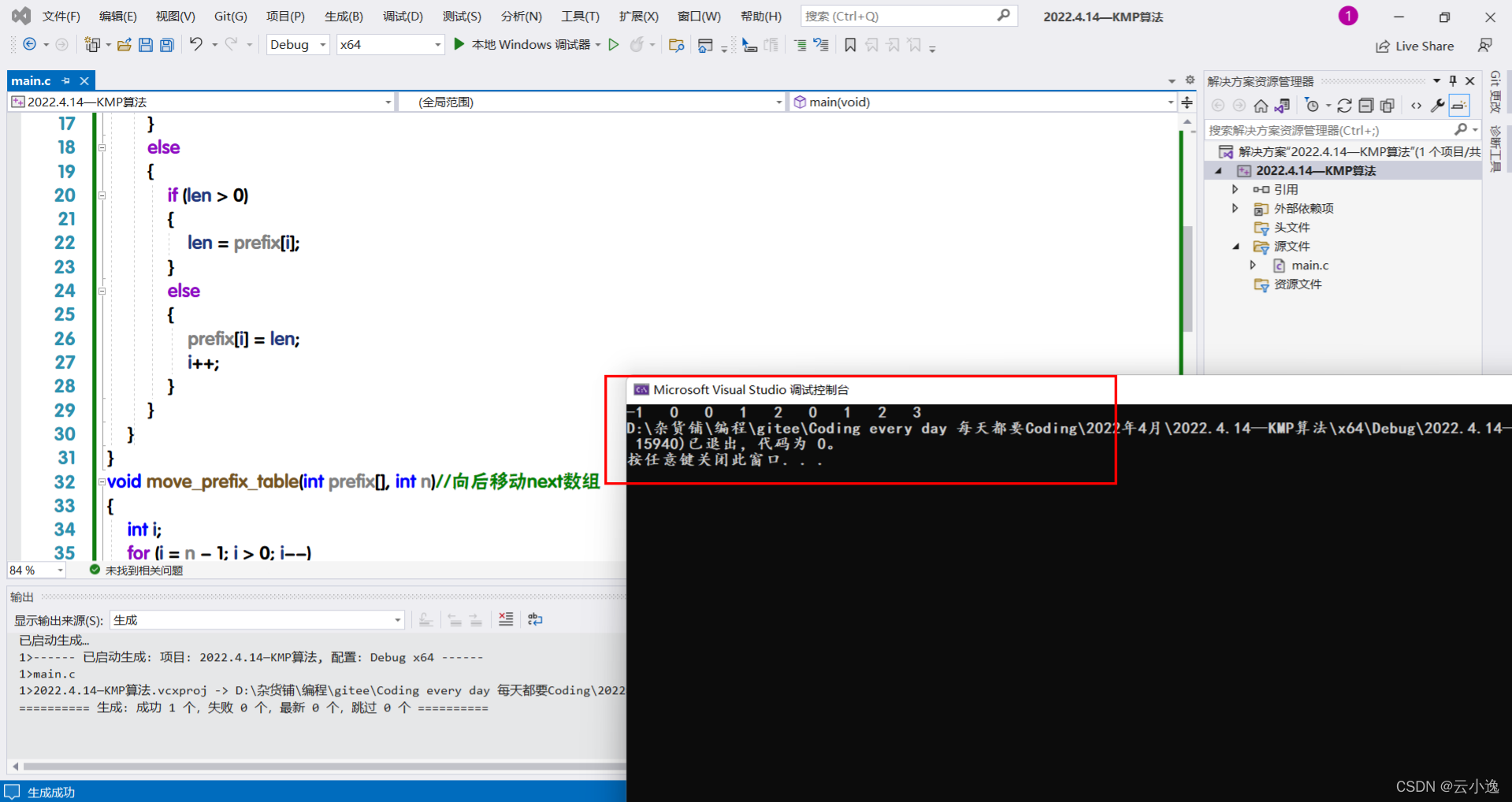The width and height of the screenshot is (1512, 802).
Task: Collapse the 源文件 folder node
Action: coord(1235,247)
